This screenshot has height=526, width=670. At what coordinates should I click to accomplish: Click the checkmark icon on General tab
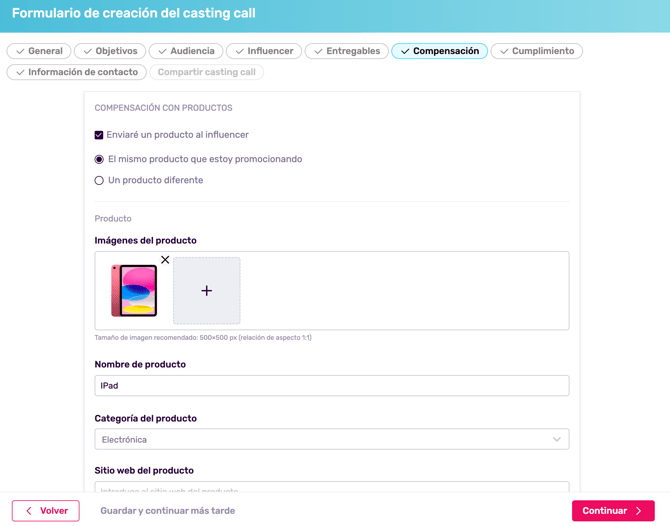tap(20, 51)
